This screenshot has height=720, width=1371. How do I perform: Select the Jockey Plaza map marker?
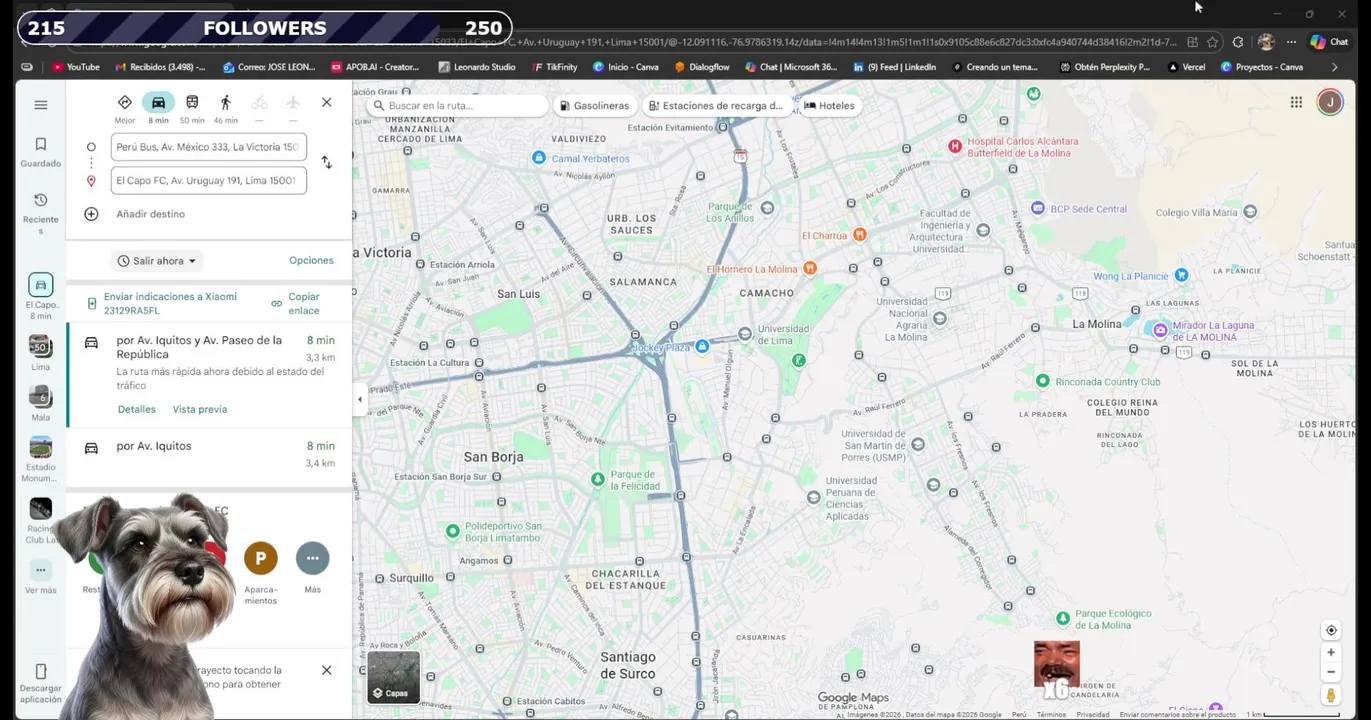tap(702, 346)
